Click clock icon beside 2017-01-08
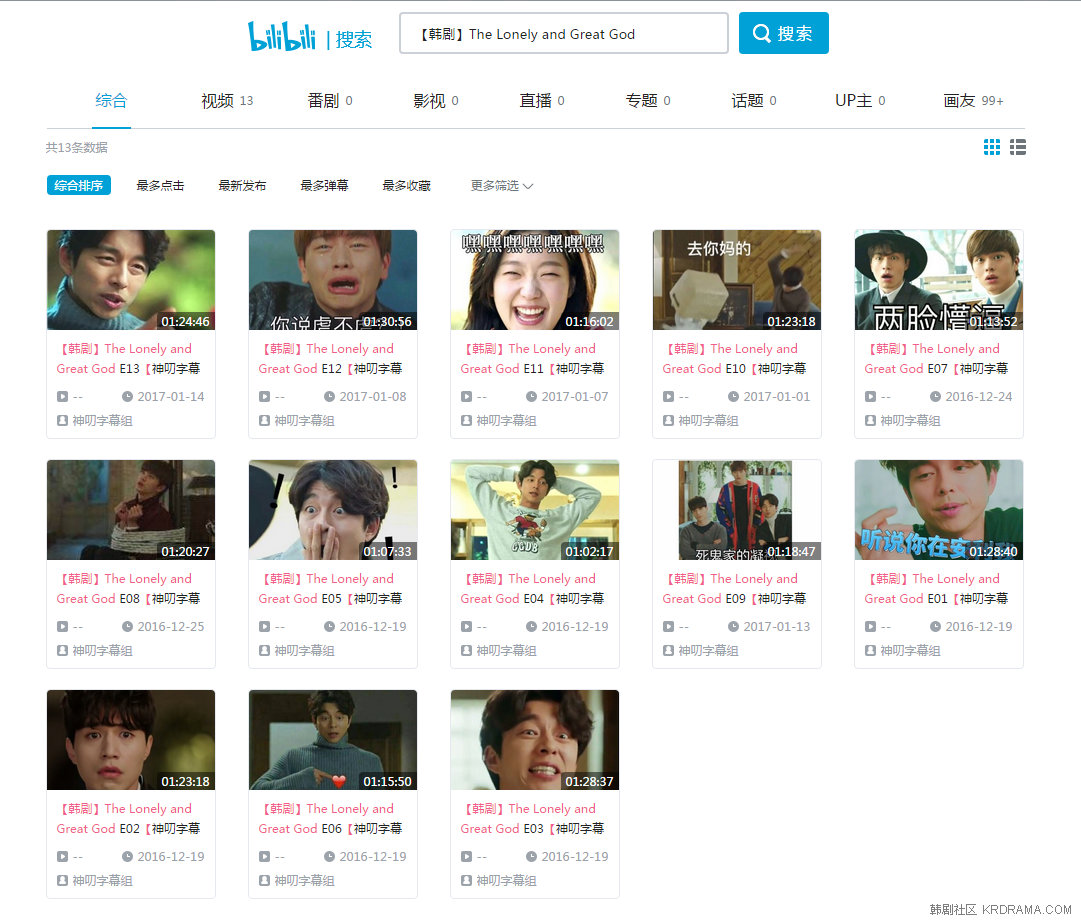Viewport: 1081px width, 920px height. [x=330, y=397]
